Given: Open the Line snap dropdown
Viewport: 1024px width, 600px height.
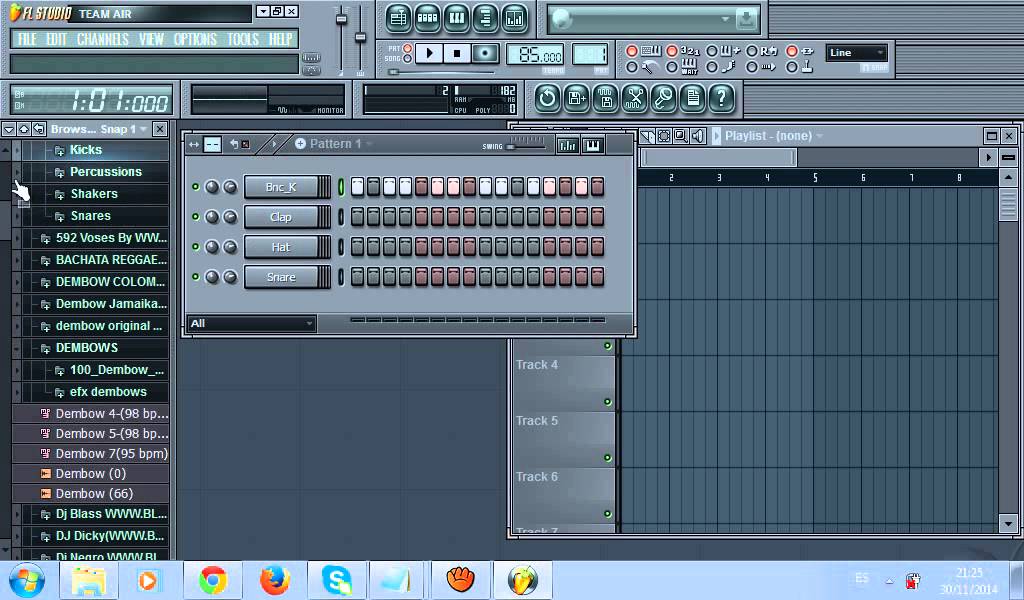Looking at the screenshot, I should pyautogui.click(x=856, y=53).
